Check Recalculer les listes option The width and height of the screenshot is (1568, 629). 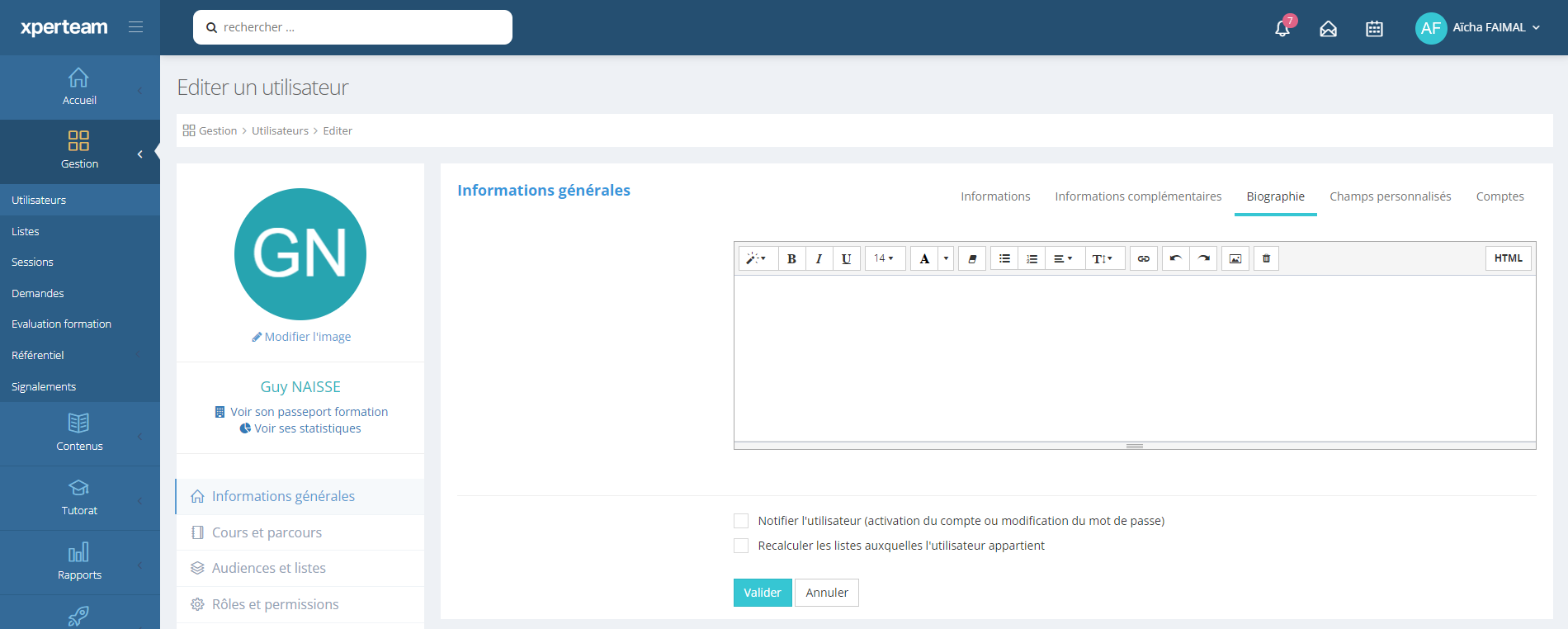[x=741, y=546]
